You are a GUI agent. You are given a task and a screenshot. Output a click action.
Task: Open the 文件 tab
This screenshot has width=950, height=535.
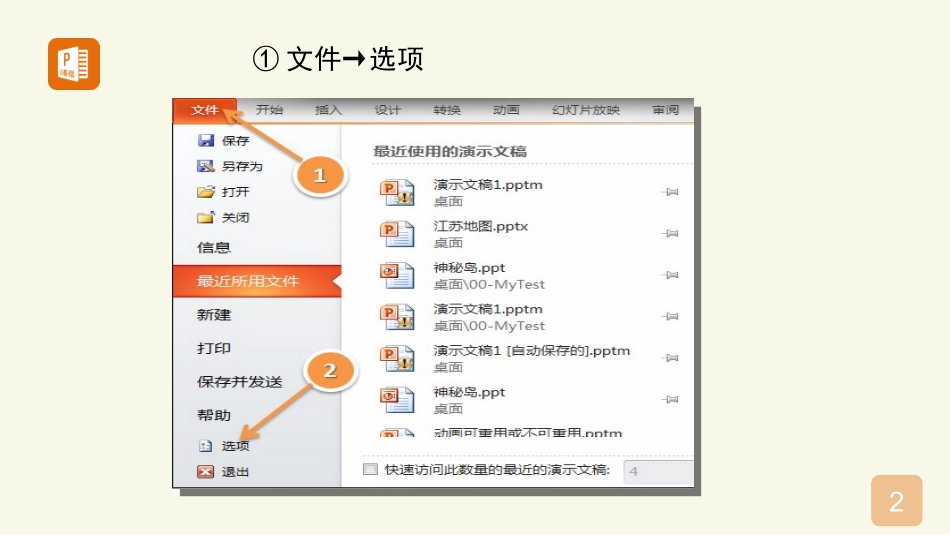pyautogui.click(x=205, y=110)
